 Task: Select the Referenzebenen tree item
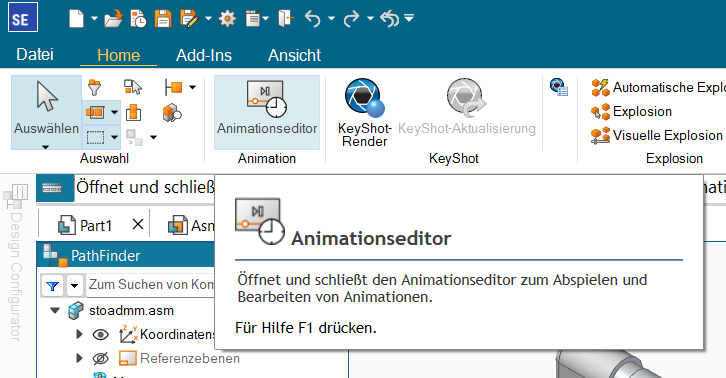tap(190, 359)
